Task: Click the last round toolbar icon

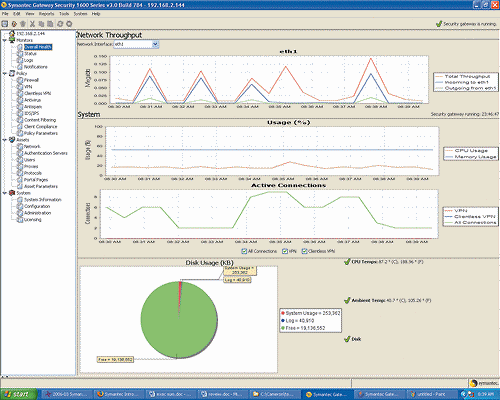Action: coord(69,24)
